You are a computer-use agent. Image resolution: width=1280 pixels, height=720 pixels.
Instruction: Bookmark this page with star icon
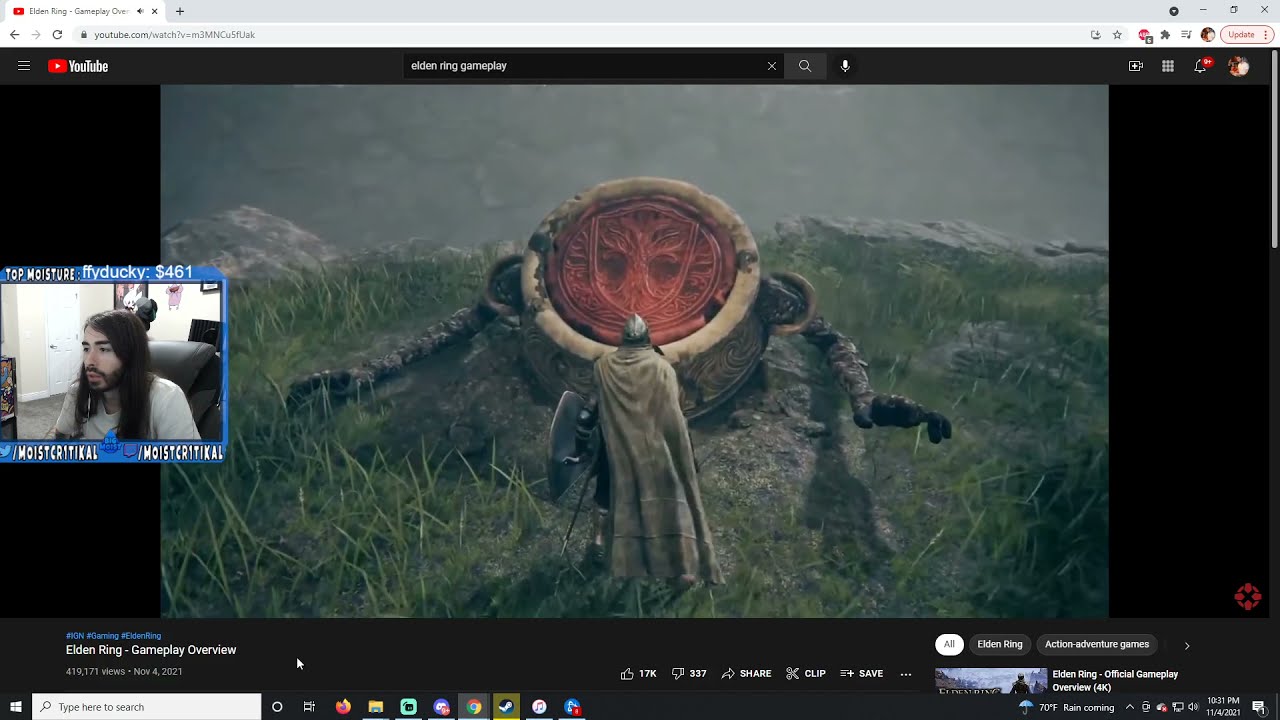pyautogui.click(x=1117, y=35)
